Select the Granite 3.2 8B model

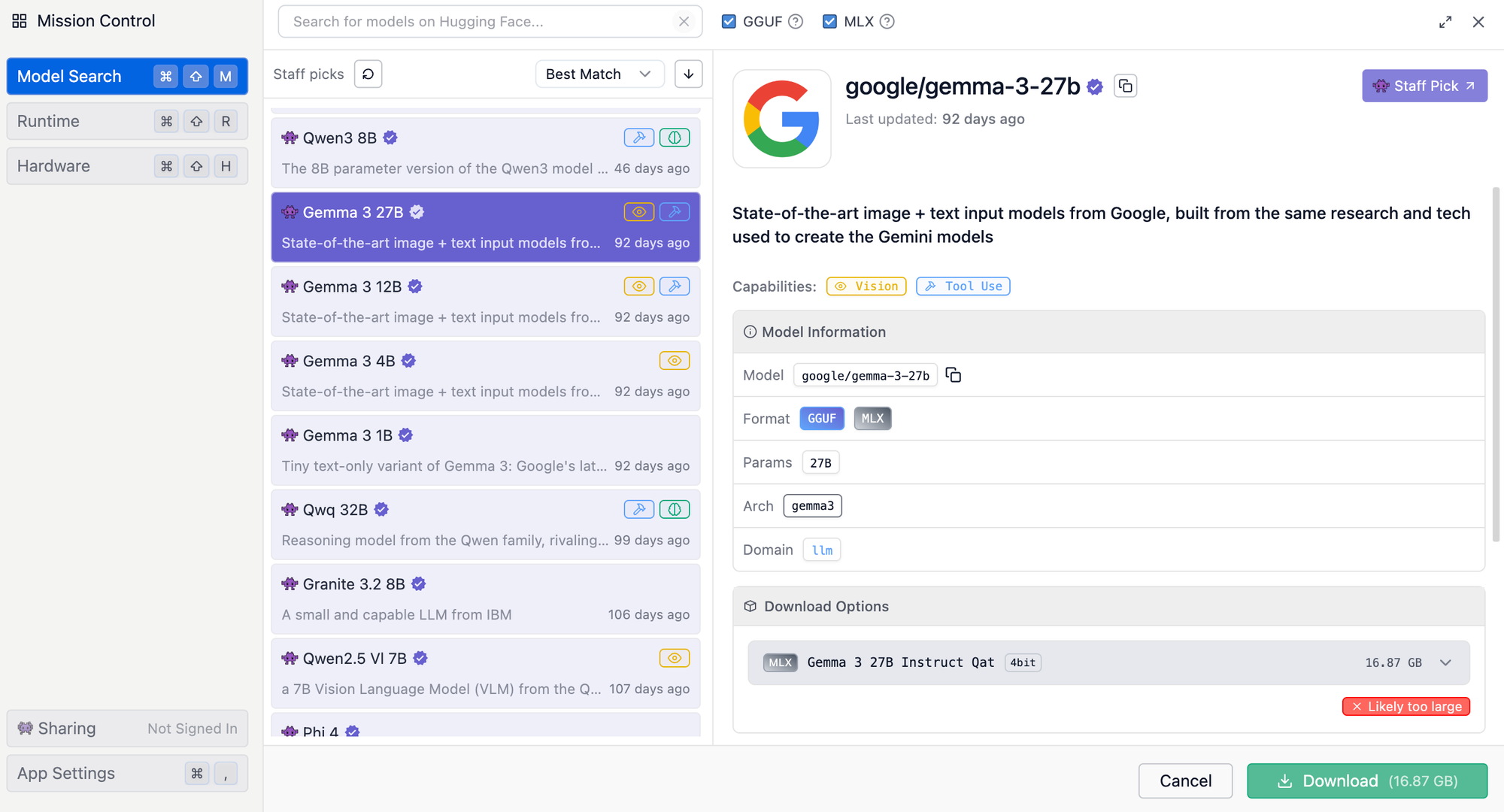(x=486, y=599)
